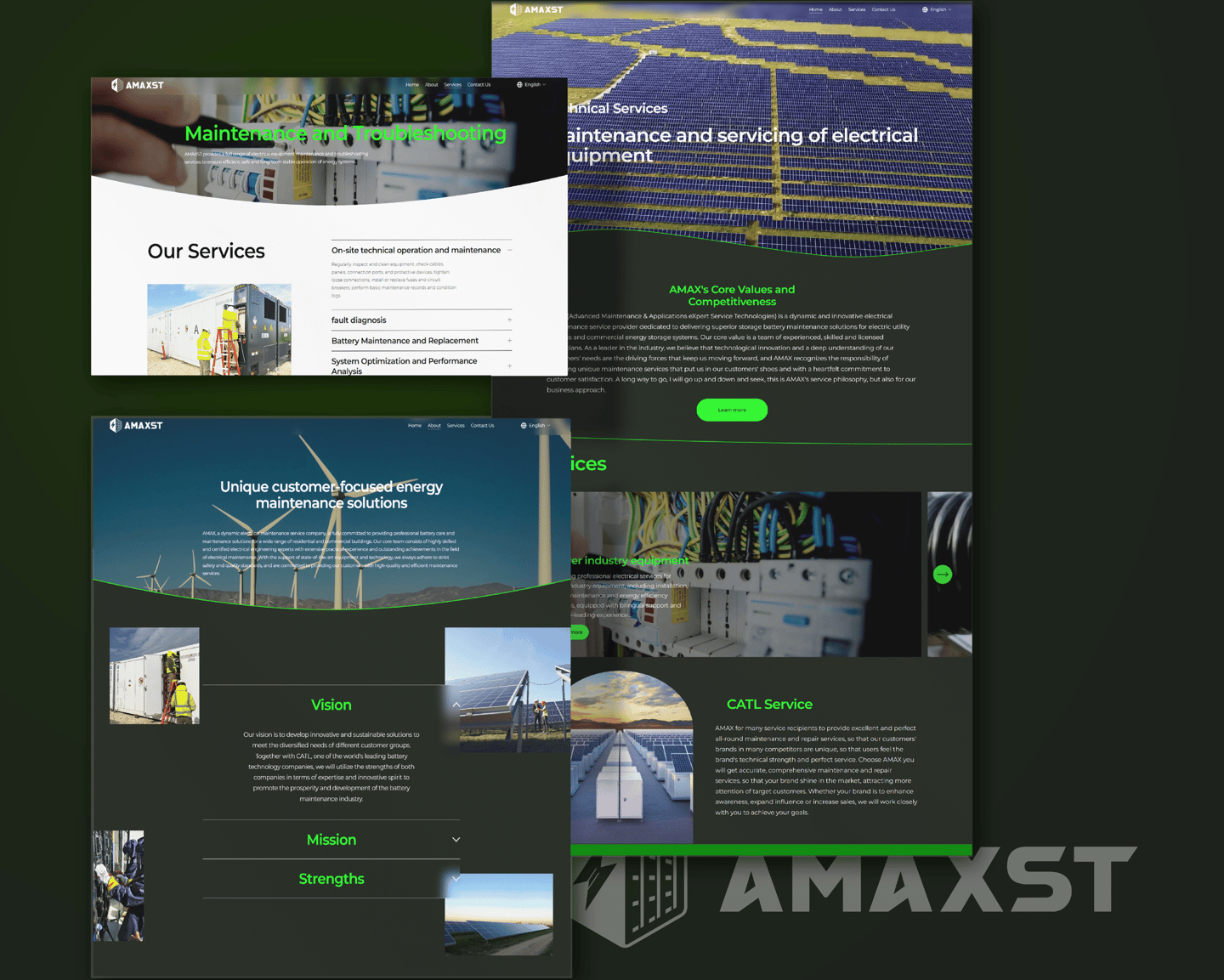The width and height of the screenshot is (1224, 980).
Task: Select Home in the solar farm page menu
Action: tap(816, 9)
